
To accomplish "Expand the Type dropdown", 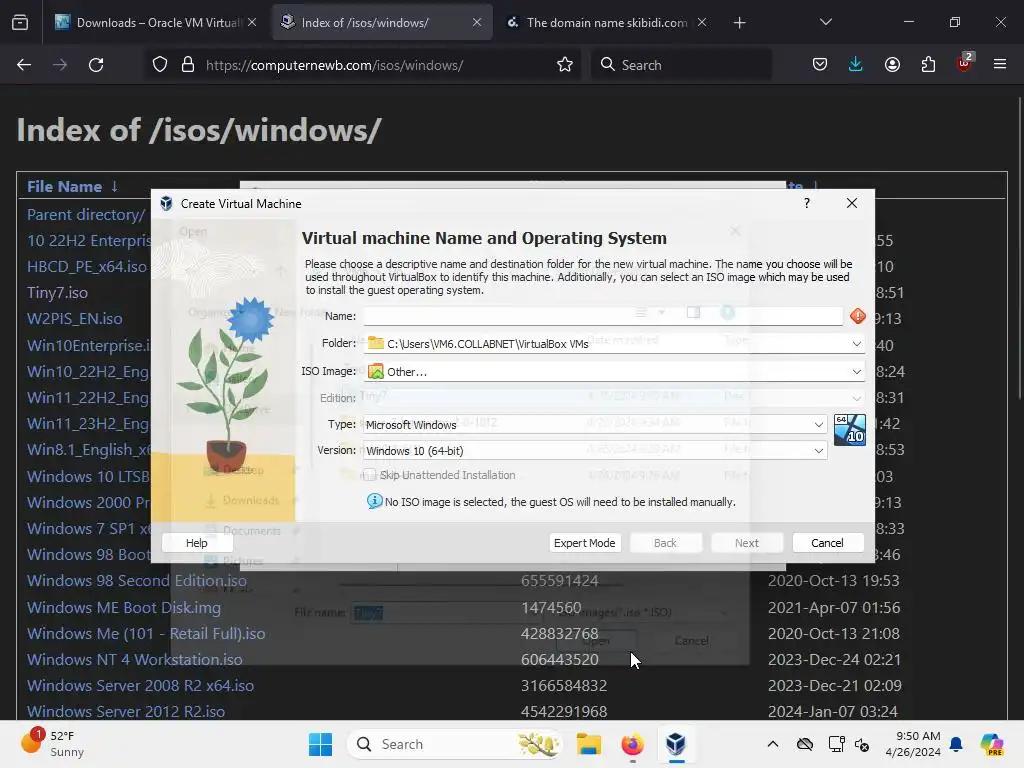I will [818, 424].
